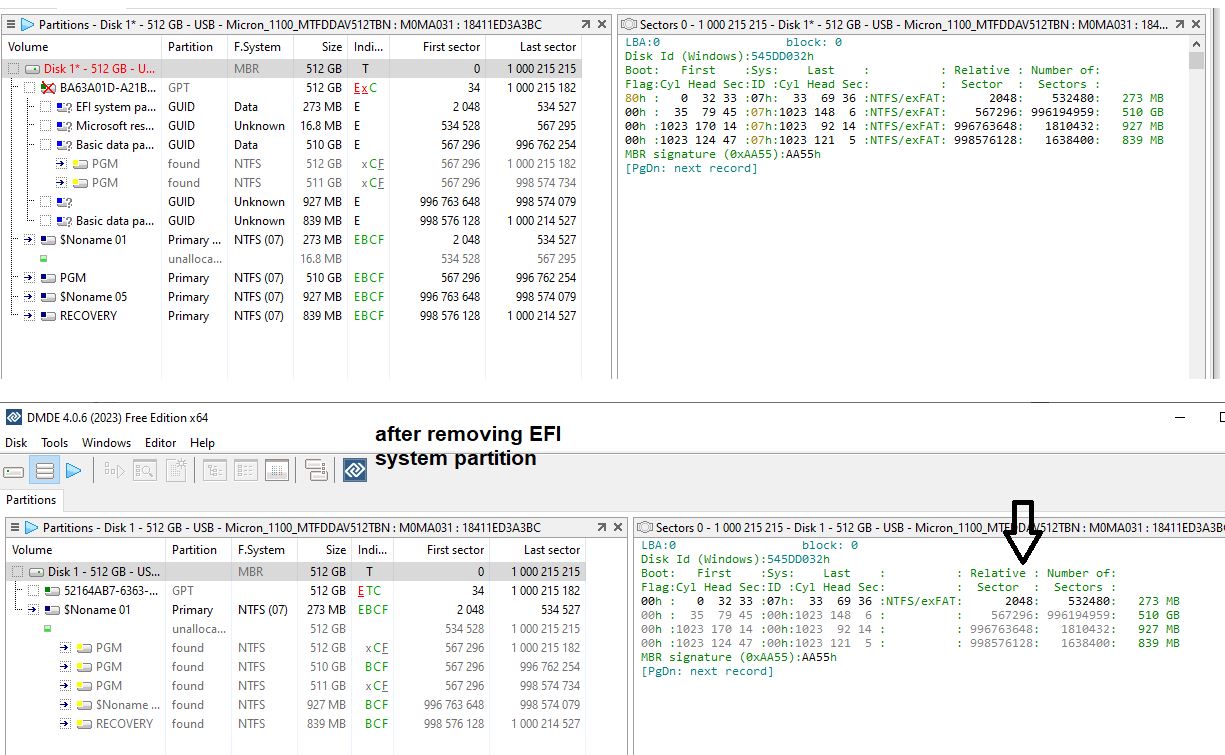Click PgDn next record in Disk 1 Sectors
Image resolution: width=1225 pixels, height=755 pixels.
707,671
